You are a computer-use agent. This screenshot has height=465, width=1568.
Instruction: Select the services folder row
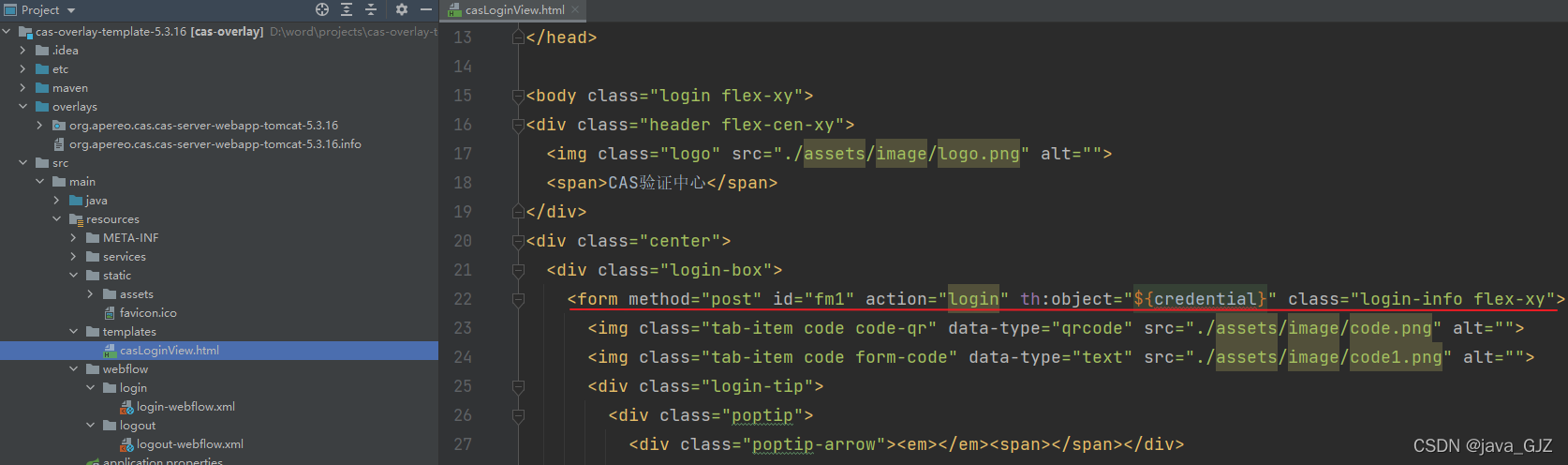click(x=219, y=257)
